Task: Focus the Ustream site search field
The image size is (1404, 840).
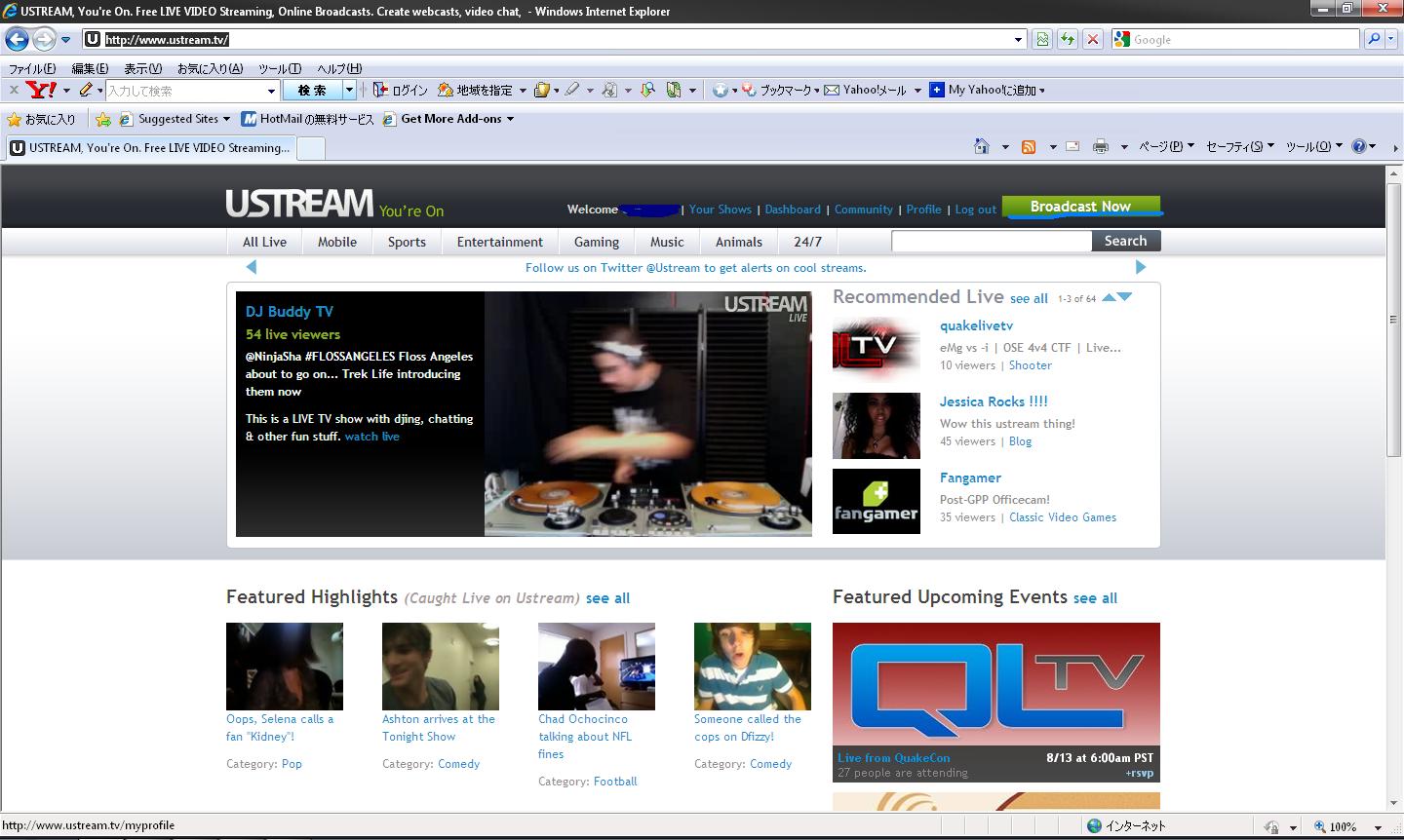Action: [992, 241]
